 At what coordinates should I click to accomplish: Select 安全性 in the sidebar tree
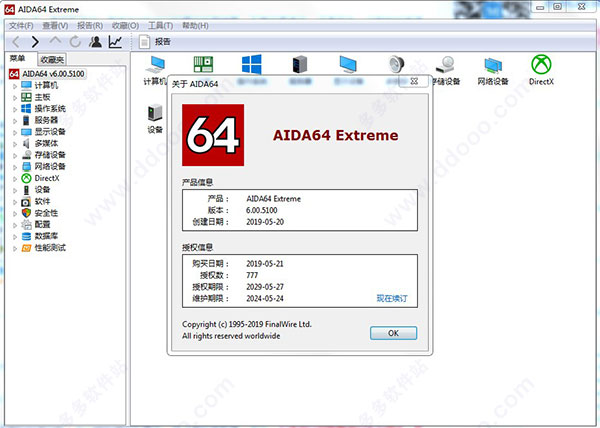pos(46,213)
